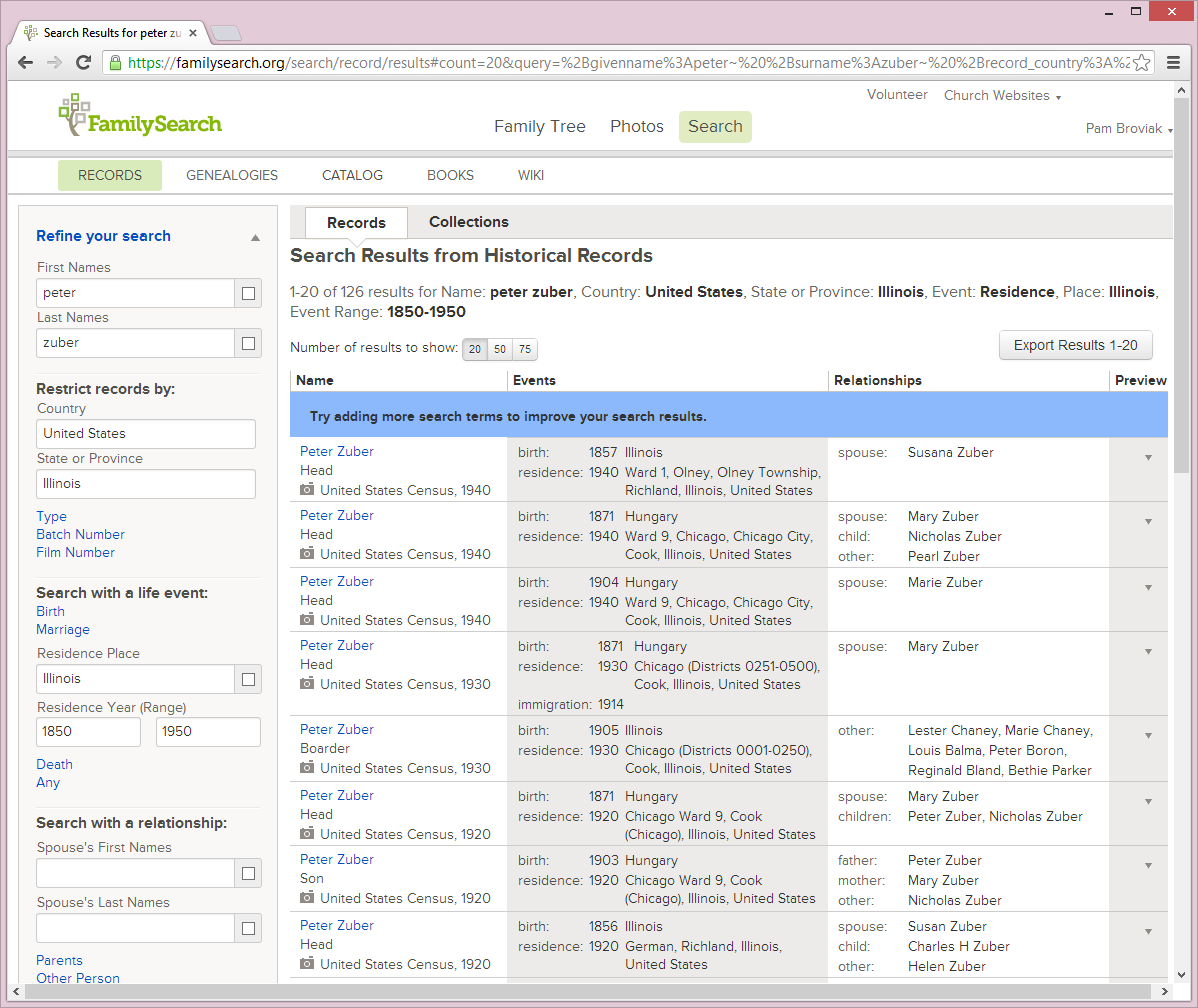
Task: Click camera icon for Boarder 1930 census record
Action: point(307,767)
